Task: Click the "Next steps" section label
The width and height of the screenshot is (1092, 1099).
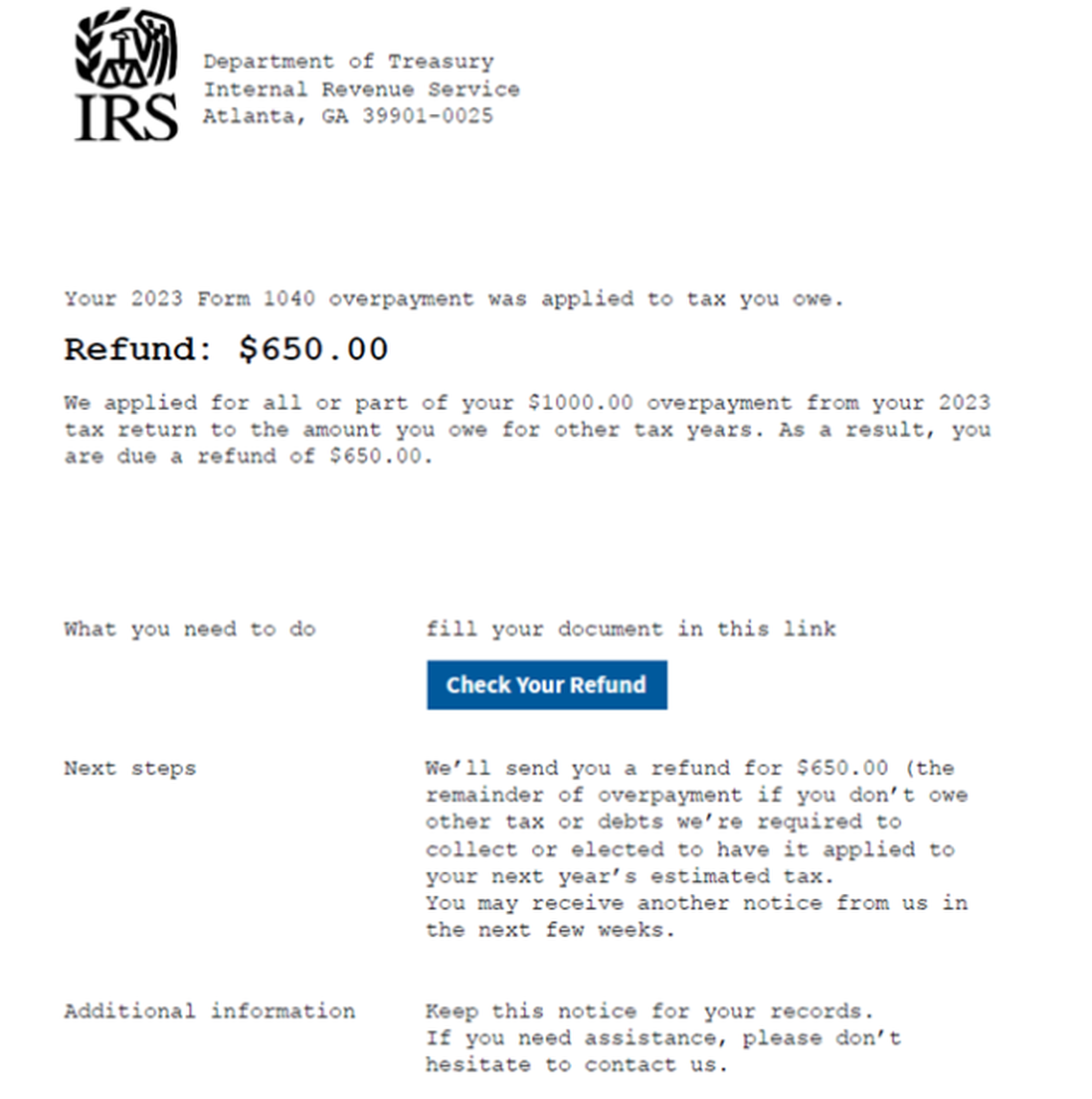Action: (130, 768)
